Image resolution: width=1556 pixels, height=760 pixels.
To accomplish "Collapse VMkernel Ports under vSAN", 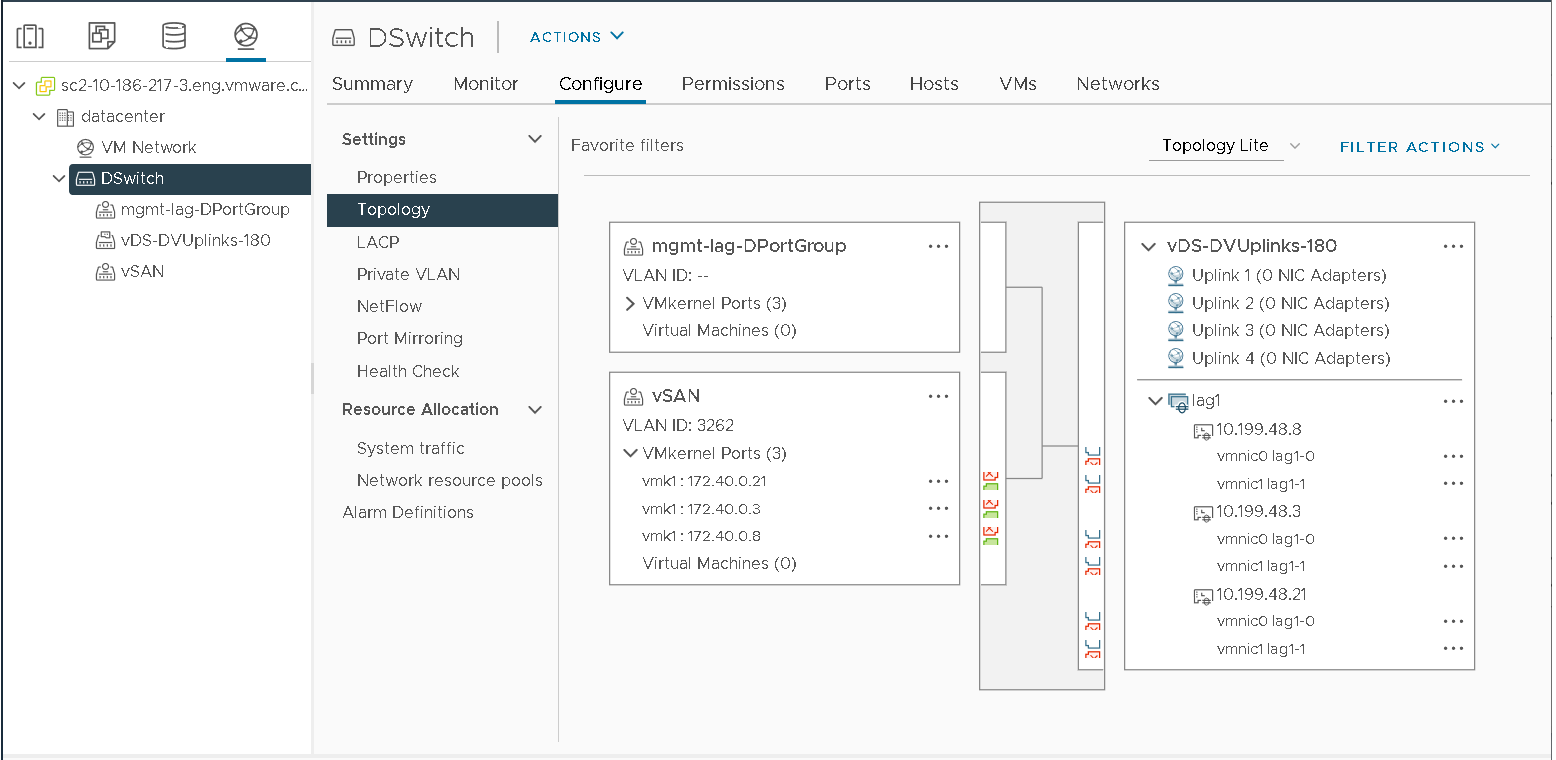I will [x=630, y=453].
